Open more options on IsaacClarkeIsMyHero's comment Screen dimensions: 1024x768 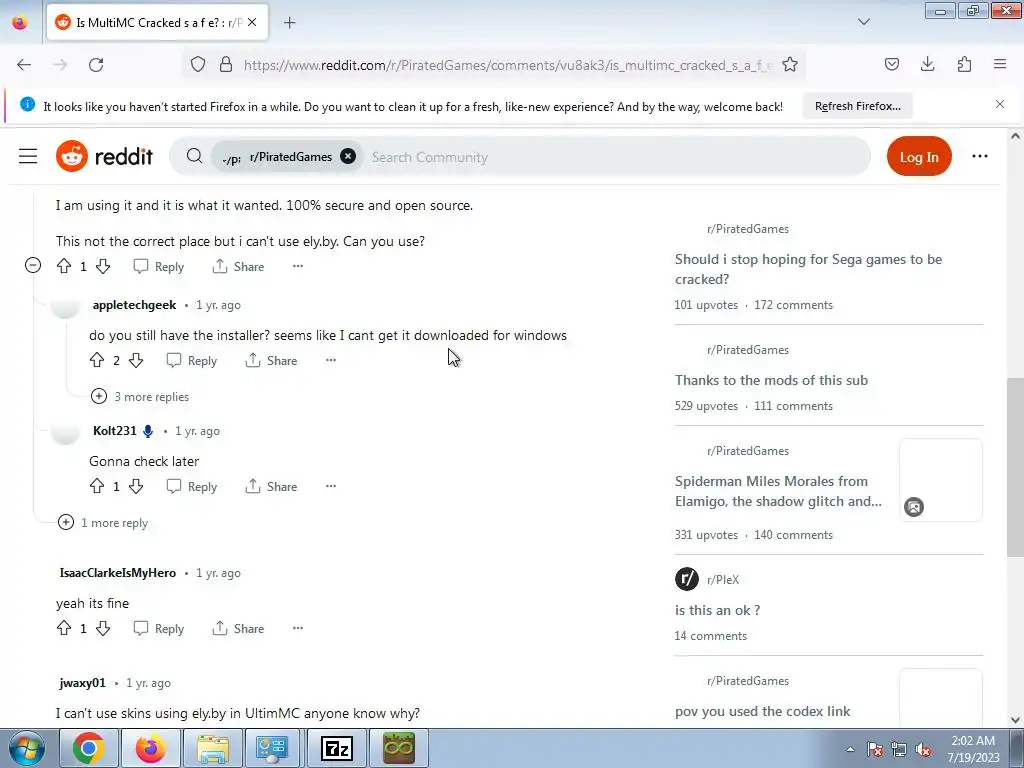pyautogui.click(x=298, y=628)
